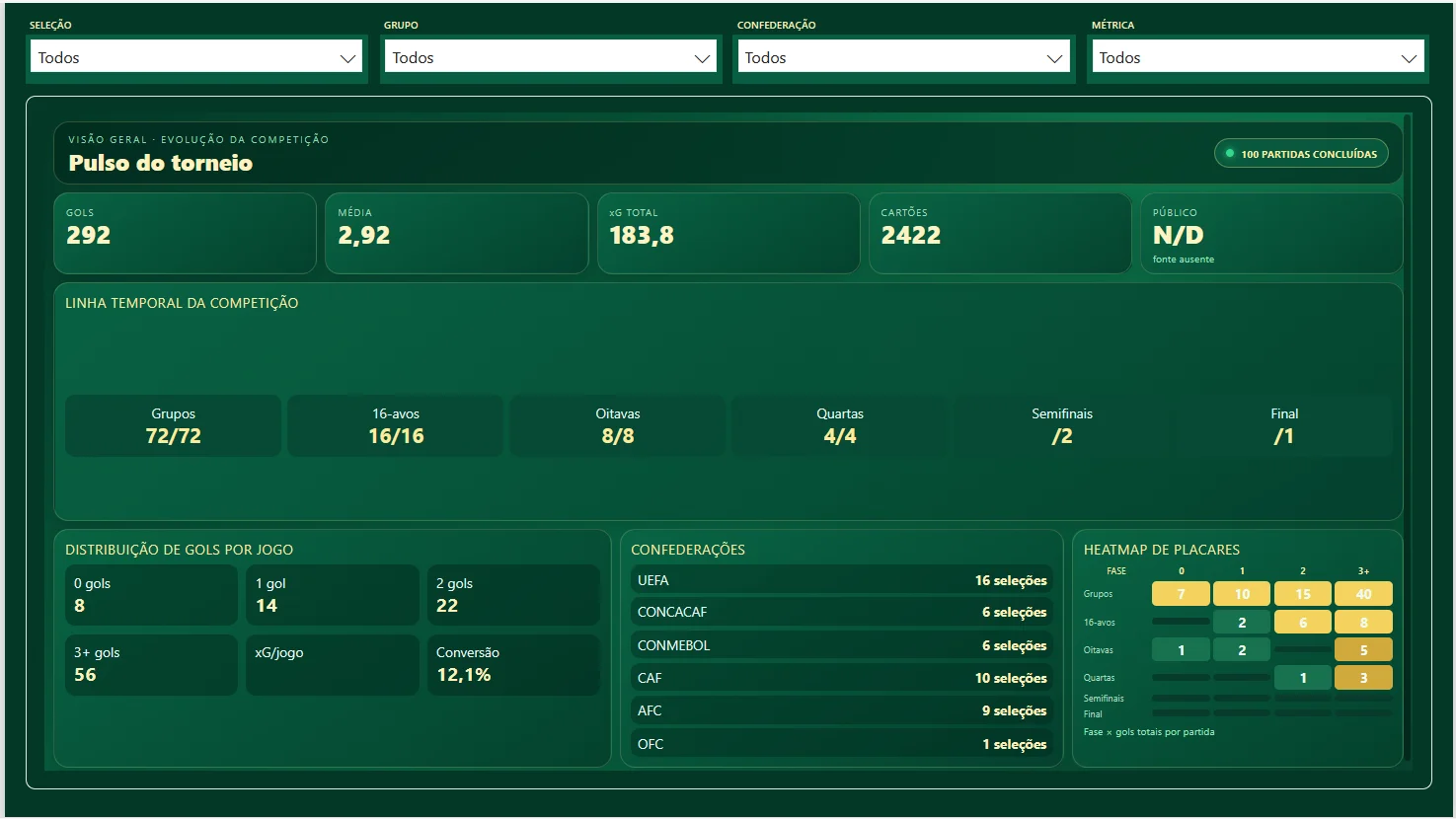Image resolution: width=1456 pixels, height=819 pixels.
Task: Select the 0 gols tile
Action: coord(151,595)
